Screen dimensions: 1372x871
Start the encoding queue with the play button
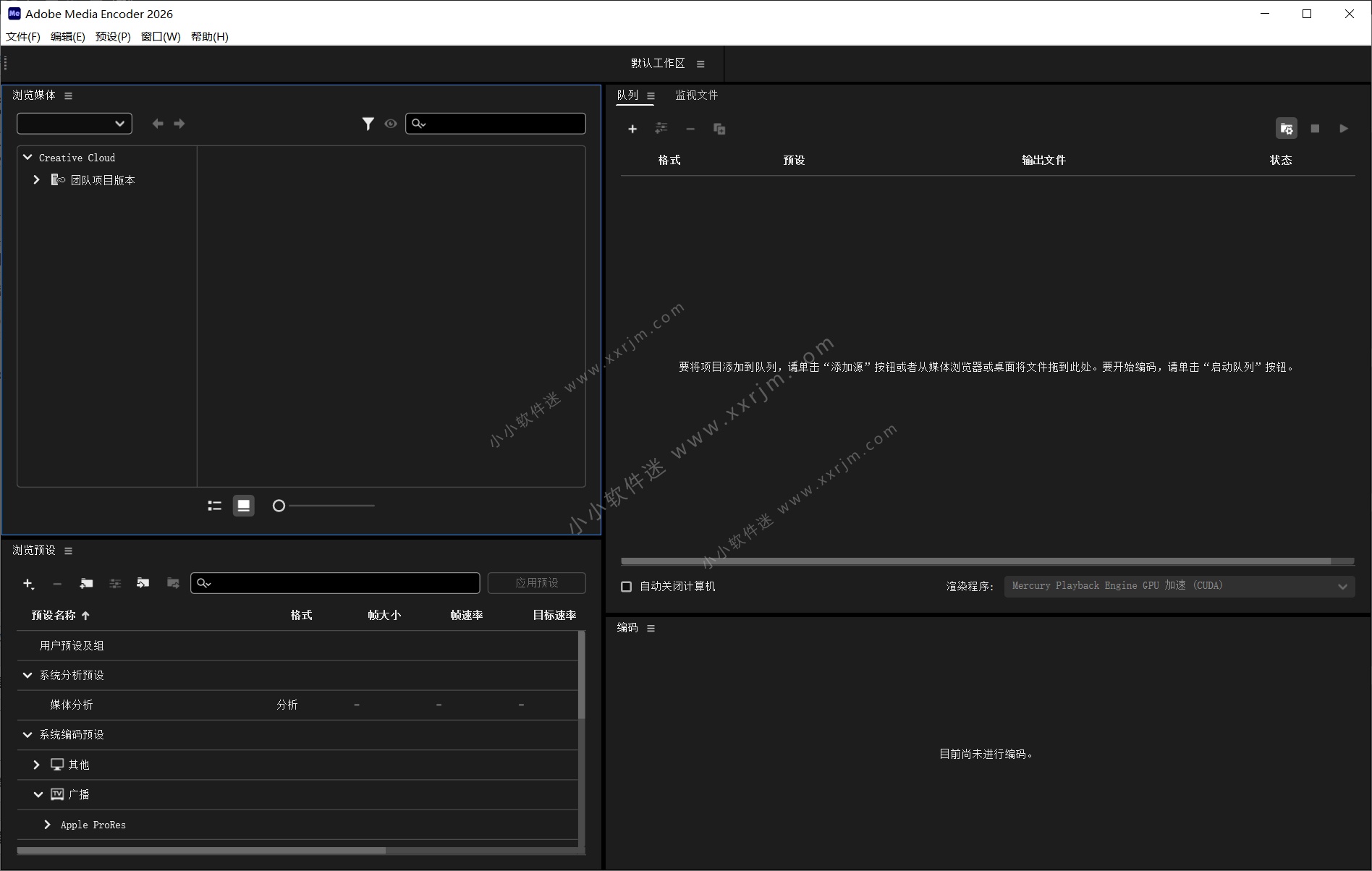pyautogui.click(x=1344, y=128)
